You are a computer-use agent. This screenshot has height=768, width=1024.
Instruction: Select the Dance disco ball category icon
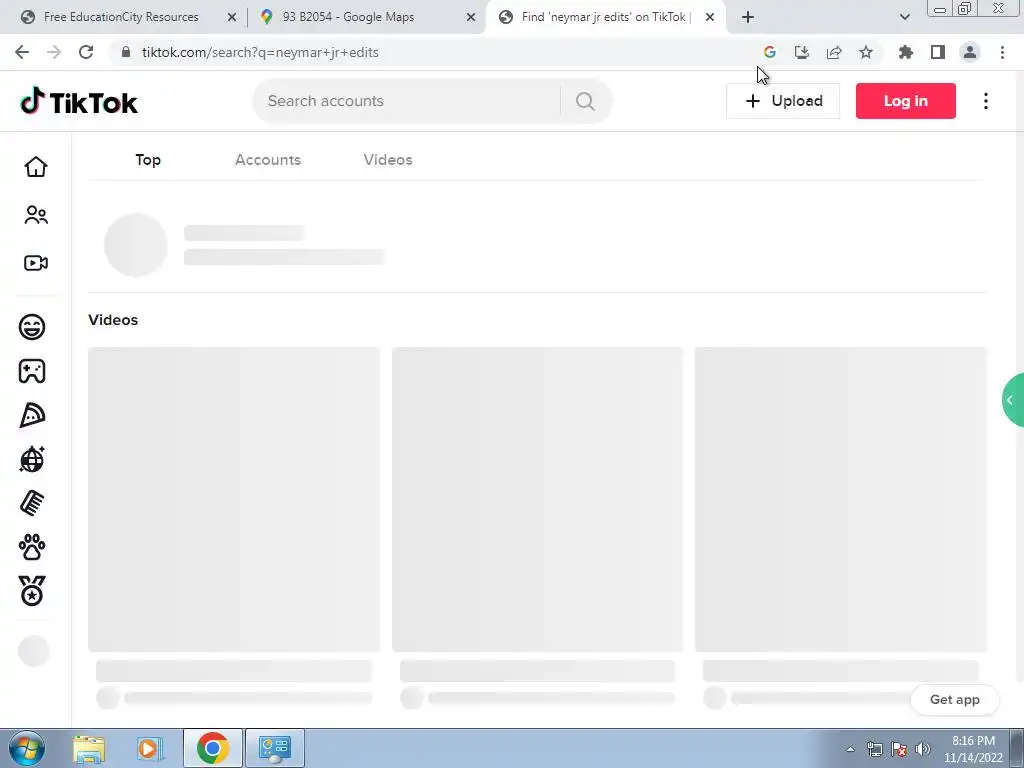(32, 459)
